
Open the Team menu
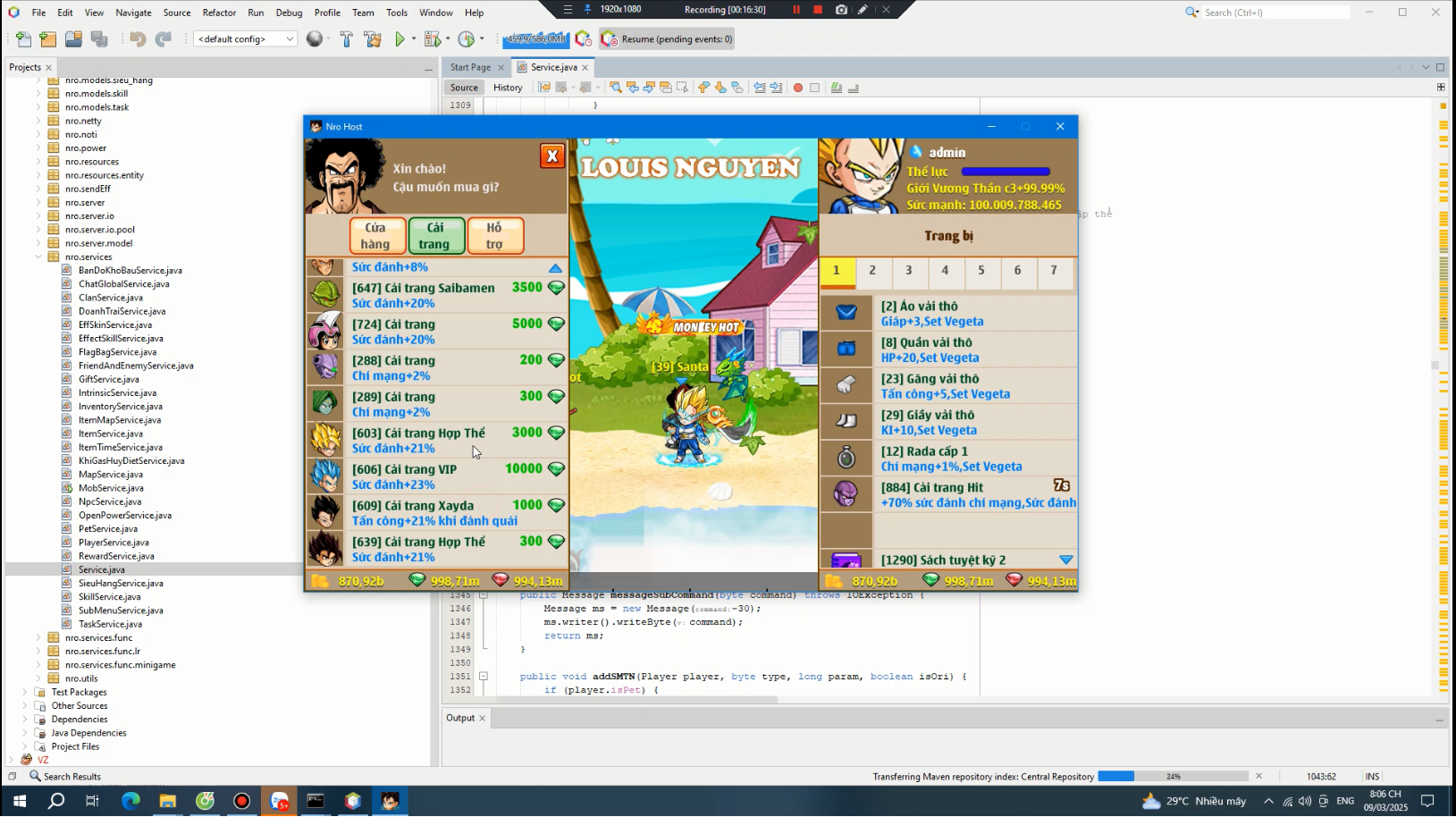pos(363,13)
